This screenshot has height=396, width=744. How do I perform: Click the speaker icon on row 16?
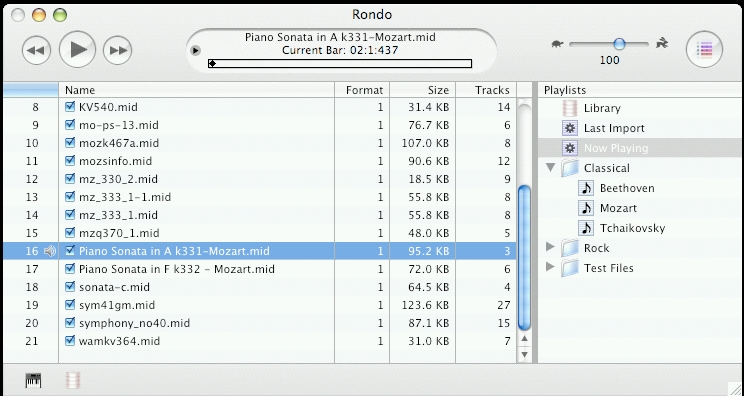50,251
